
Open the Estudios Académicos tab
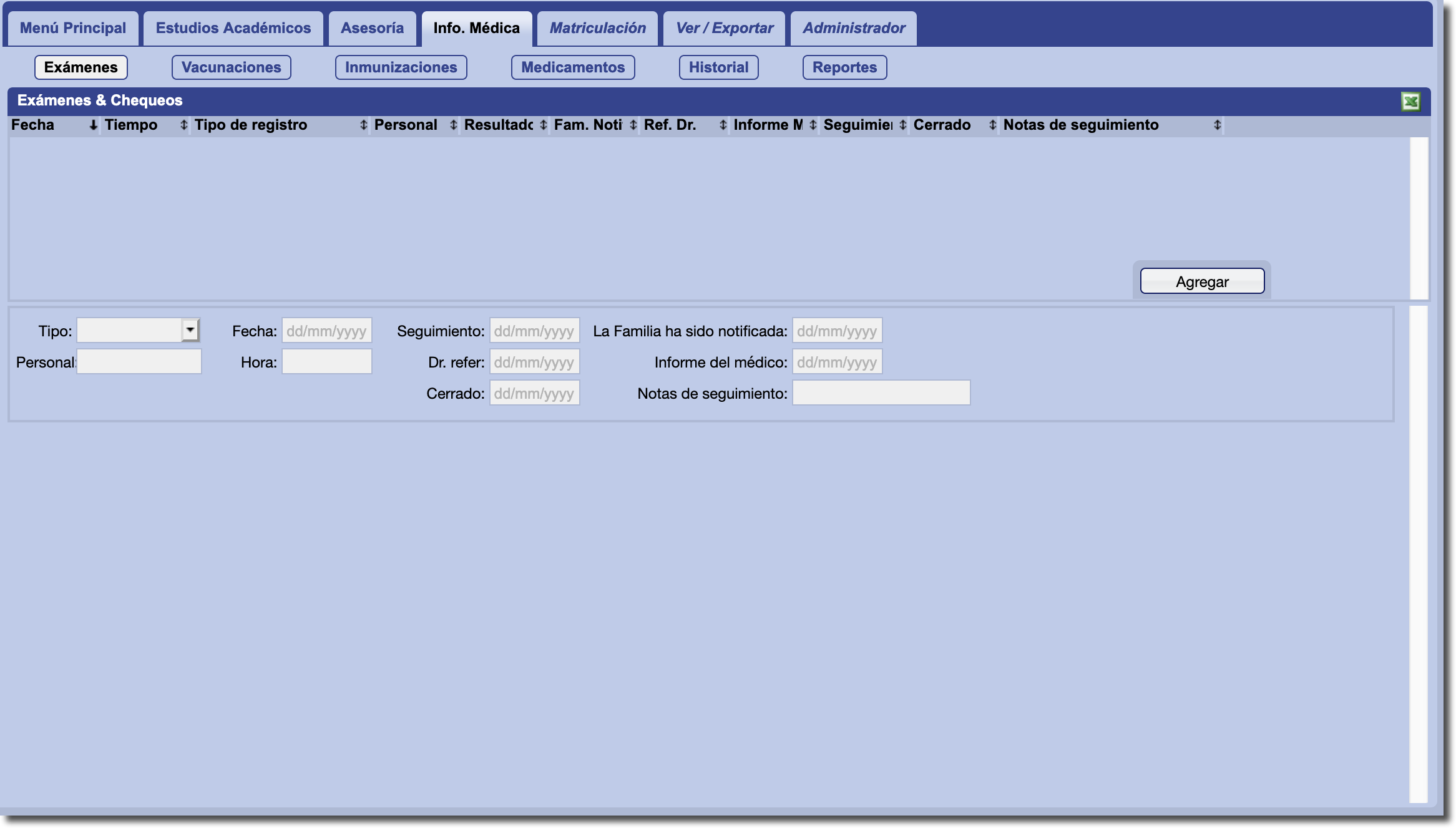pyautogui.click(x=233, y=28)
